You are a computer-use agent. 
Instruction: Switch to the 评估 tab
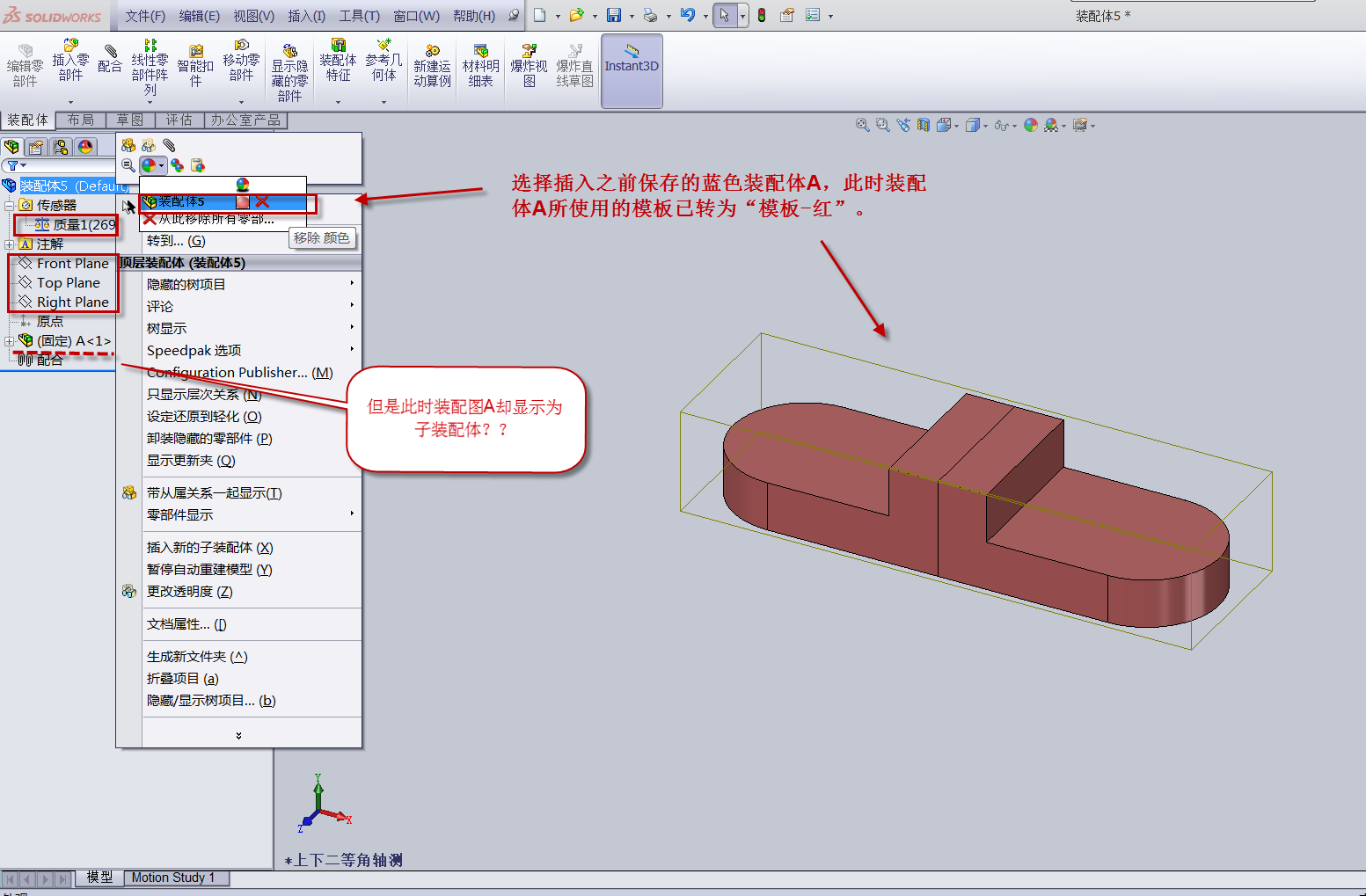pyautogui.click(x=179, y=120)
